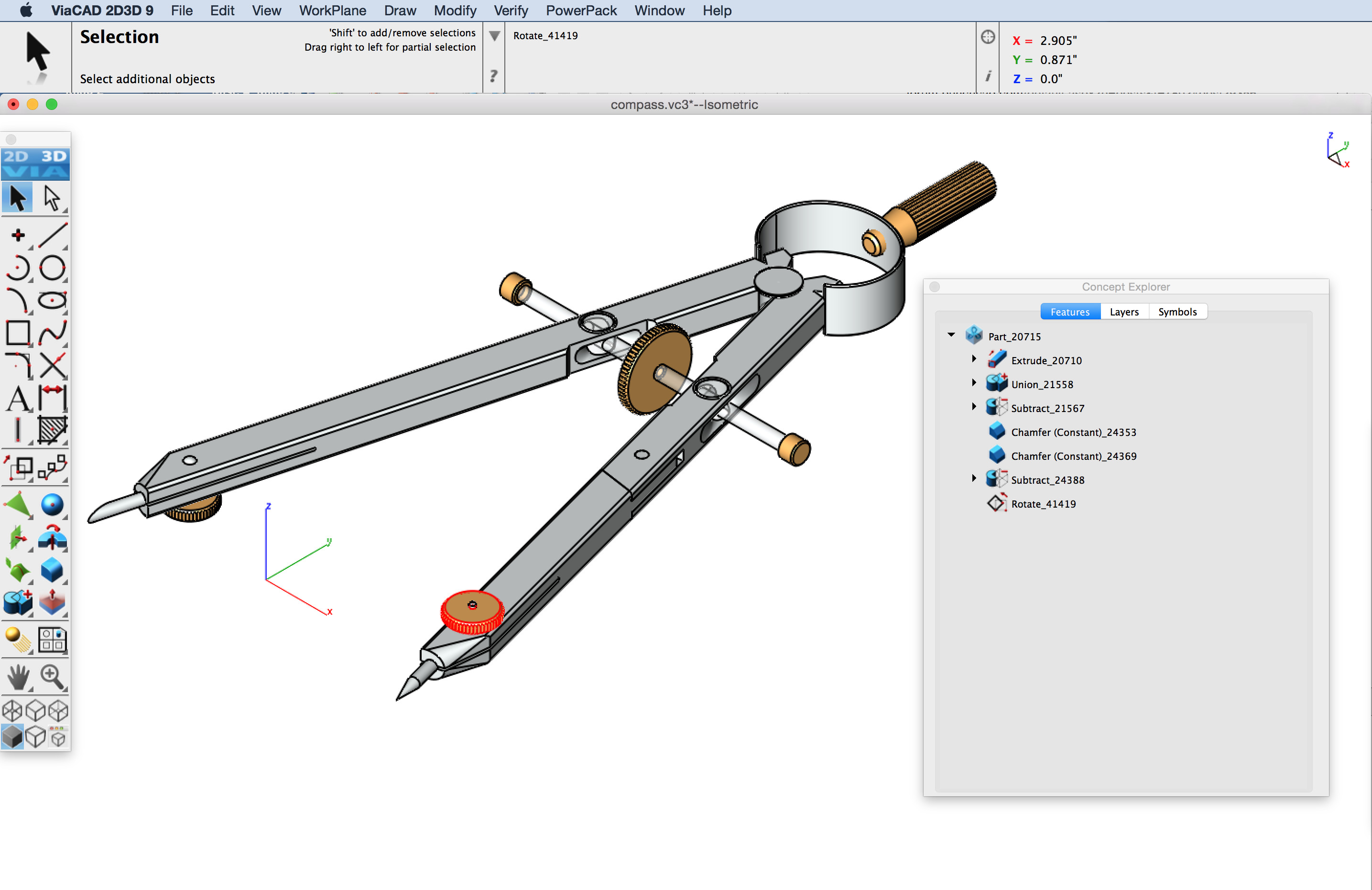Expand the Subtract_21567 tree item
1372x890 pixels.
click(974, 406)
